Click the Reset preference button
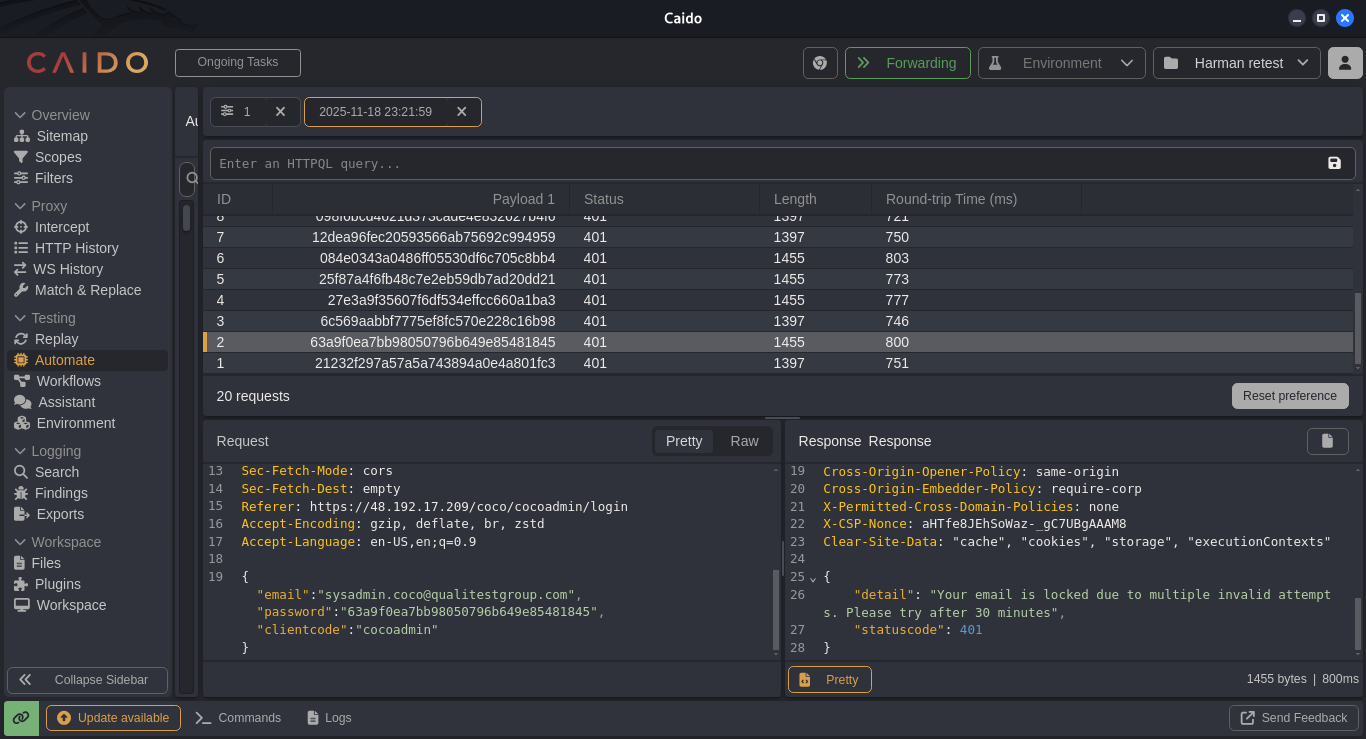Viewport: 1366px width, 739px height. coord(1290,396)
